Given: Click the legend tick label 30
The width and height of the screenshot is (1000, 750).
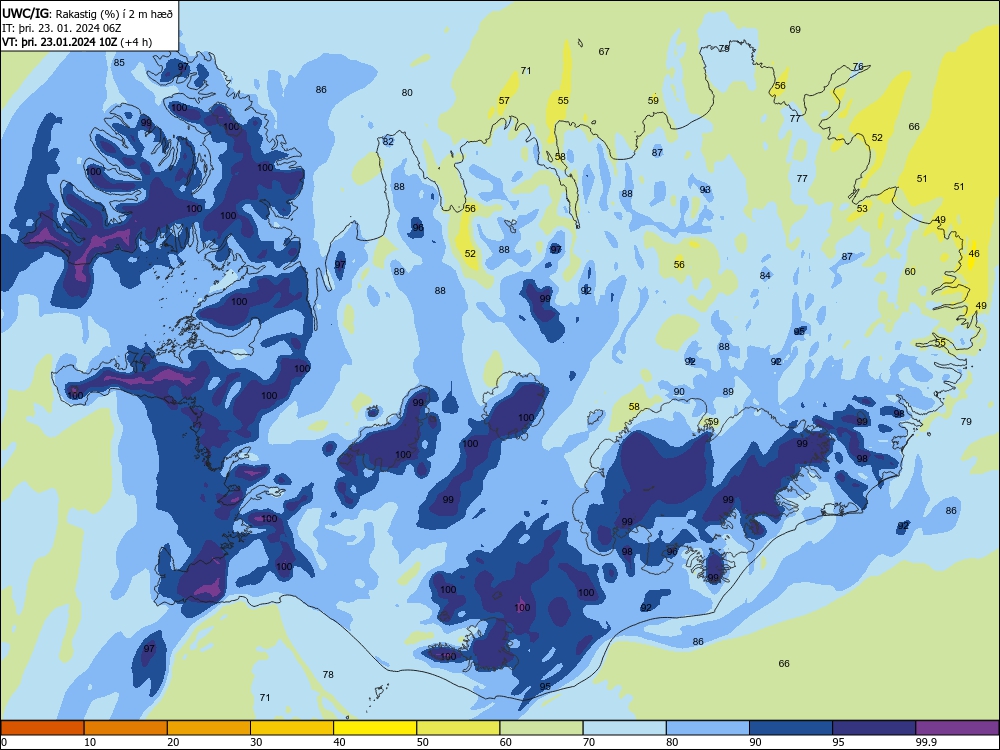Looking at the screenshot, I should (x=256, y=742).
